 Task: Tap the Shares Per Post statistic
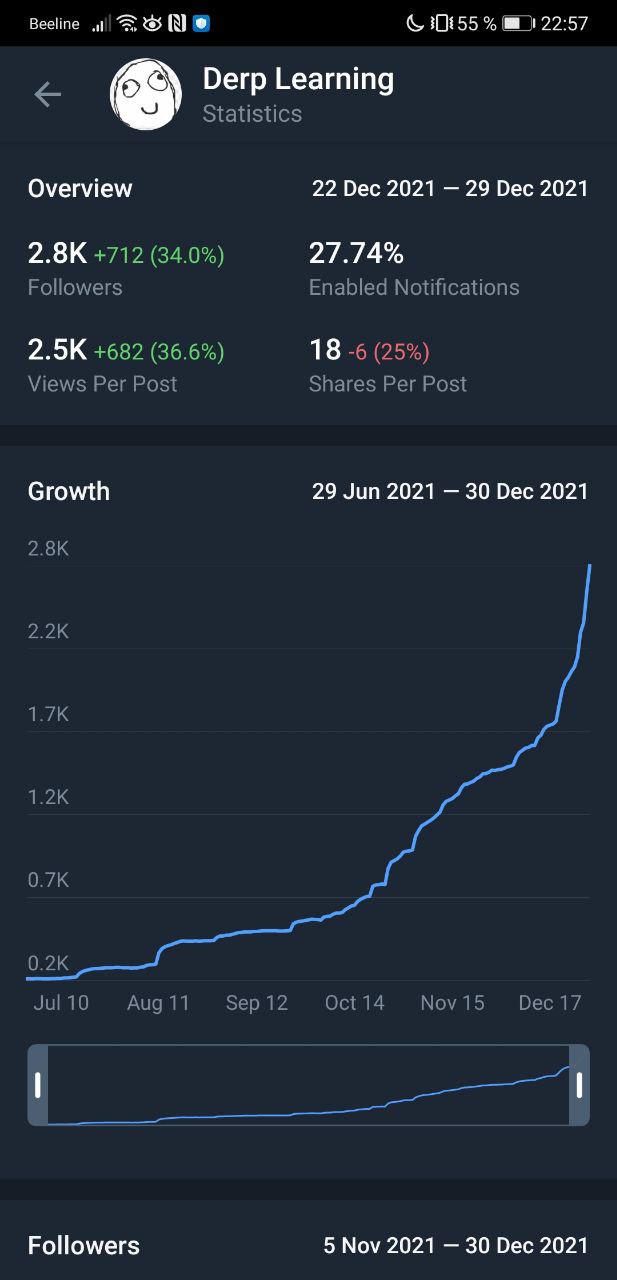tap(388, 366)
